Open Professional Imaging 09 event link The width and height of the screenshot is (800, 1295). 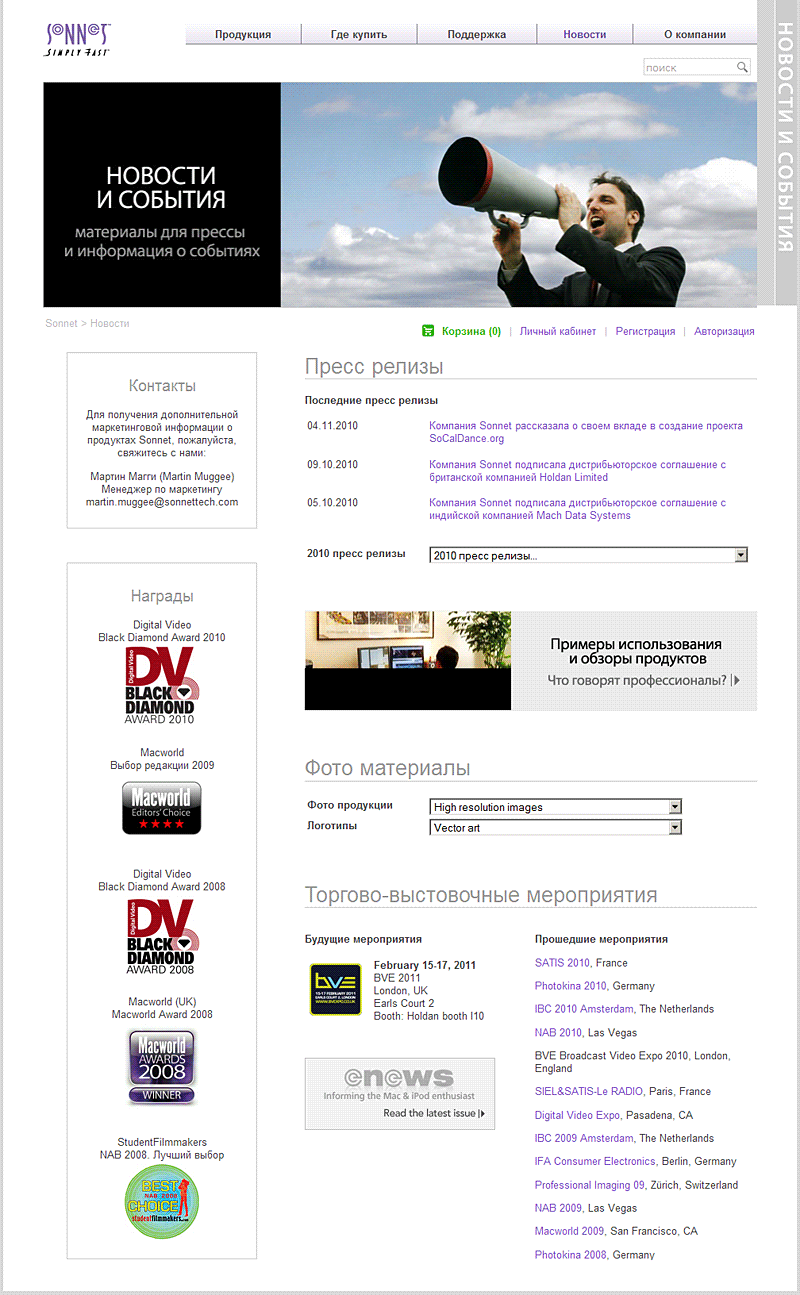[x=590, y=1185]
